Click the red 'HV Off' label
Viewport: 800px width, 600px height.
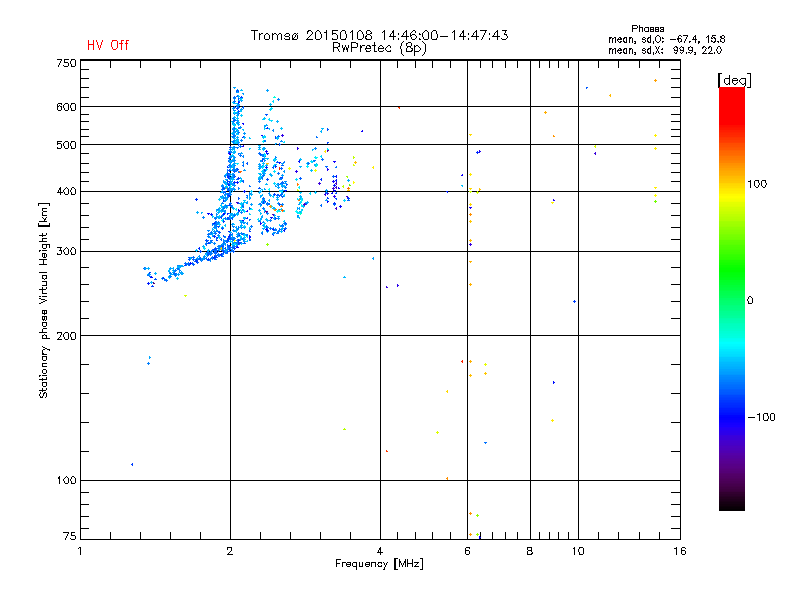coord(108,45)
